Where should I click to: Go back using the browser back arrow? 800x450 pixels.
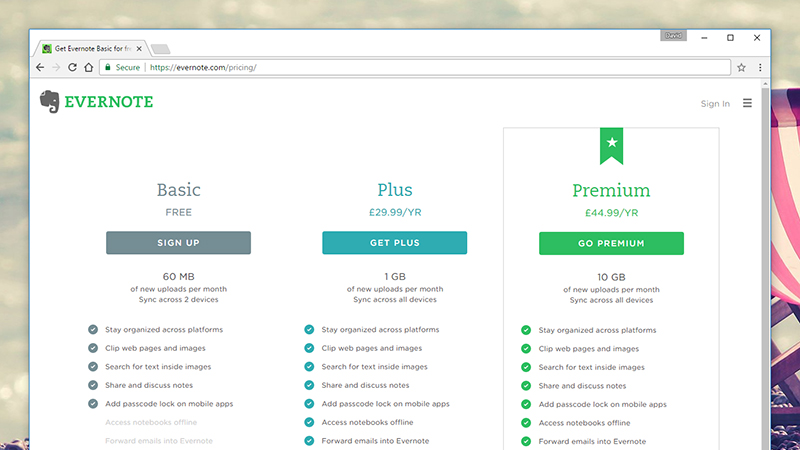coord(40,67)
